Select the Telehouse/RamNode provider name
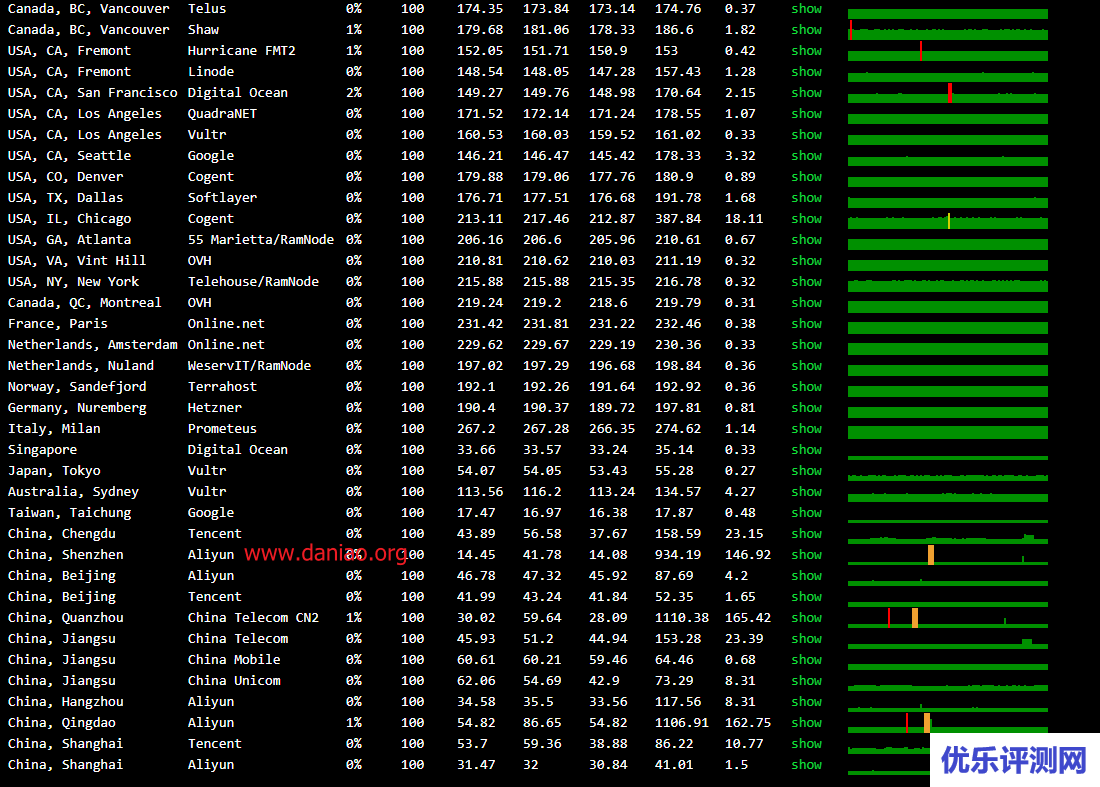 (x=253, y=282)
